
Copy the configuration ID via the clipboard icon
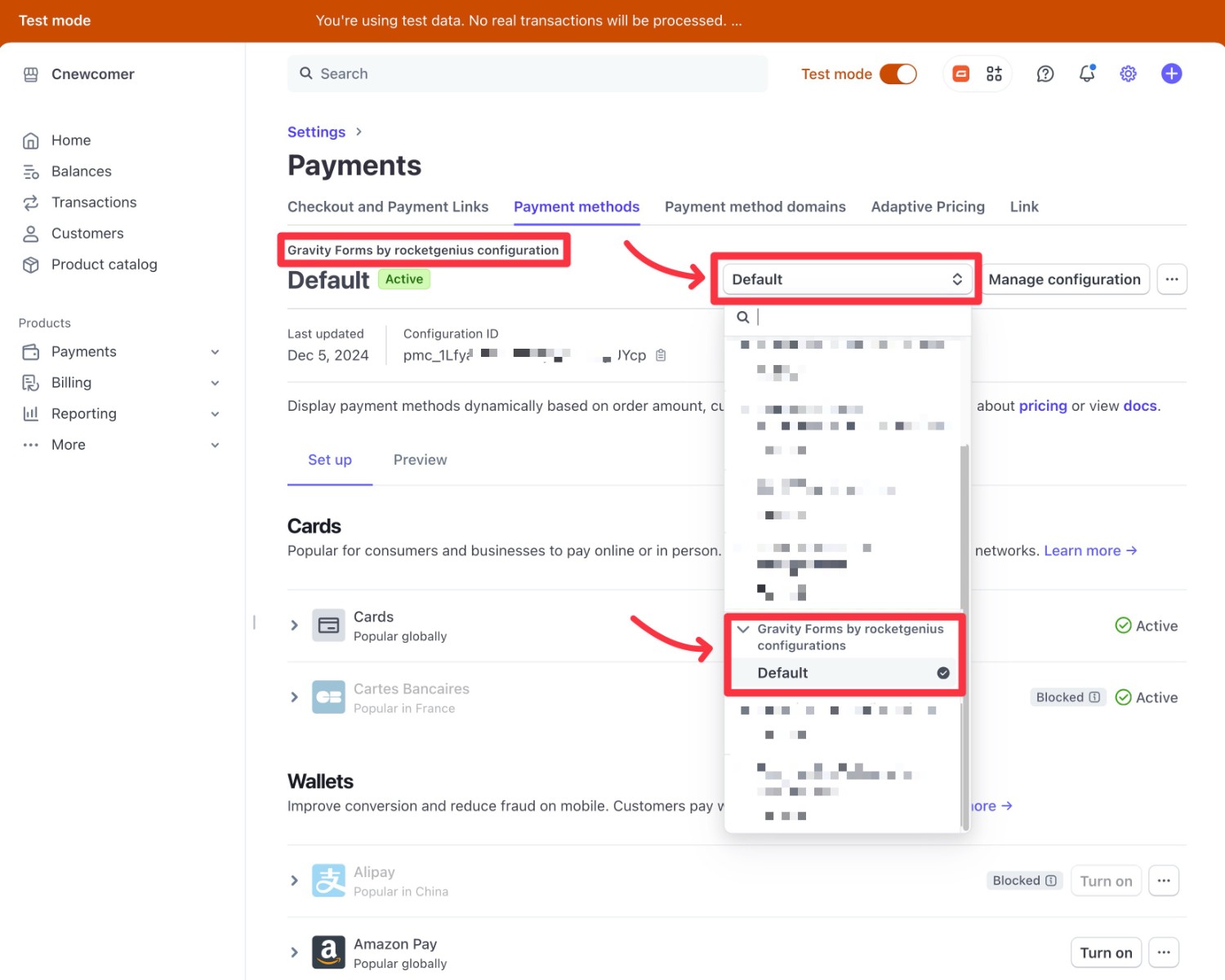pyautogui.click(x=661, y=355)
